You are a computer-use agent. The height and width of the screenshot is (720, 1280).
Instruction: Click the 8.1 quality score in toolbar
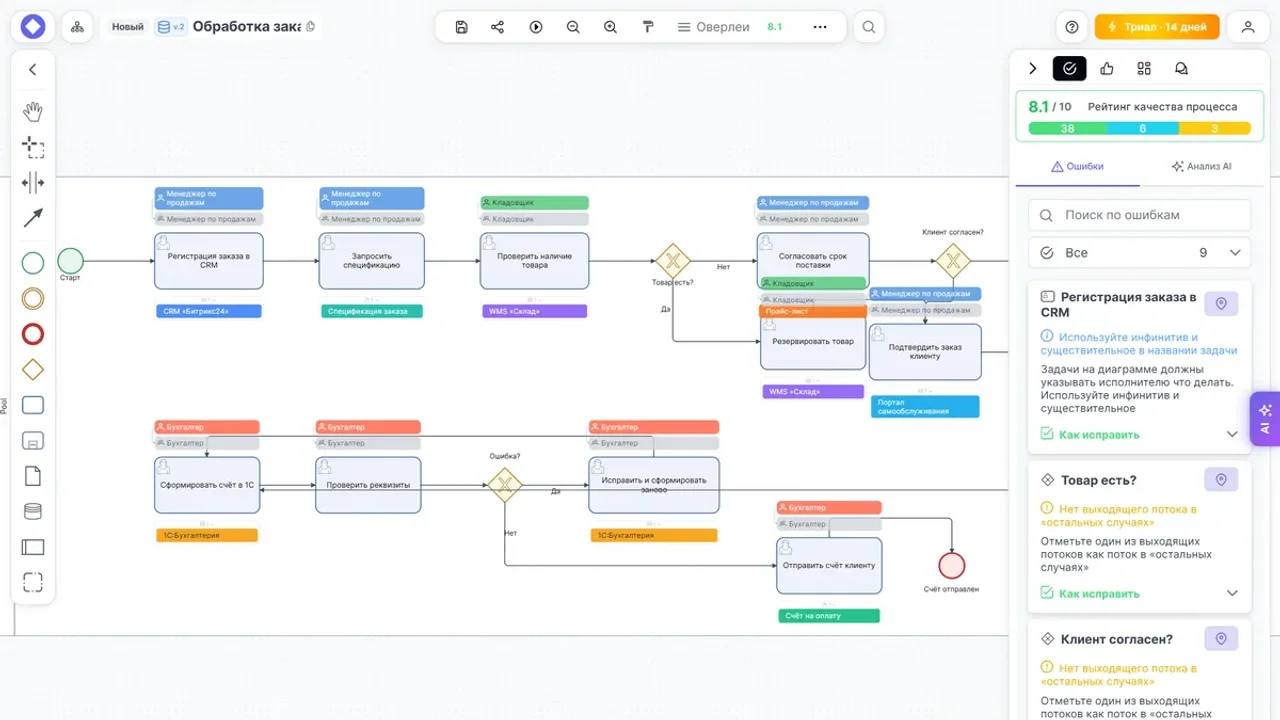tap(775, 27)
